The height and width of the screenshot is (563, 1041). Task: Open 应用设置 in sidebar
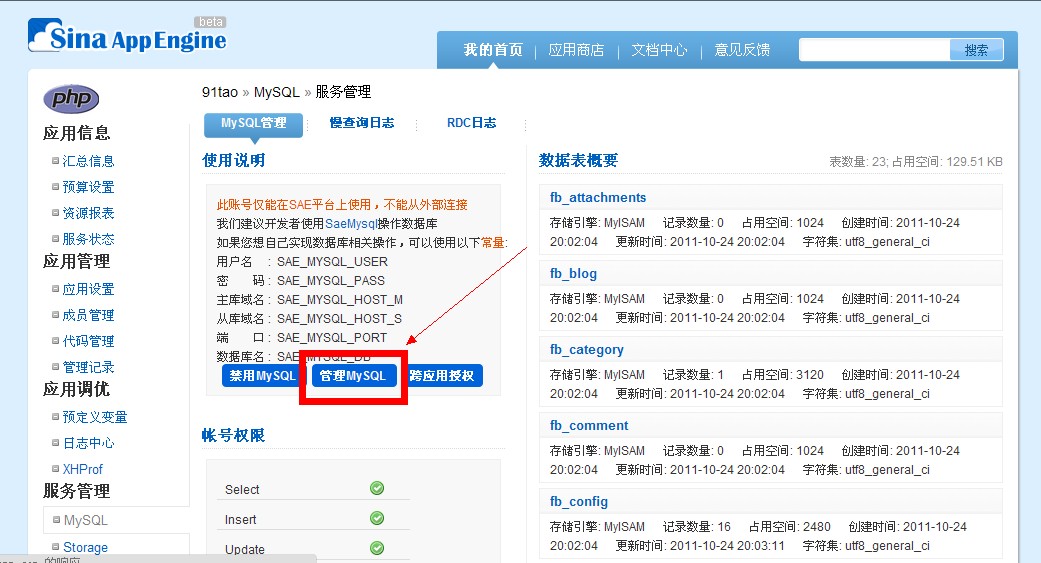point(88,289)
